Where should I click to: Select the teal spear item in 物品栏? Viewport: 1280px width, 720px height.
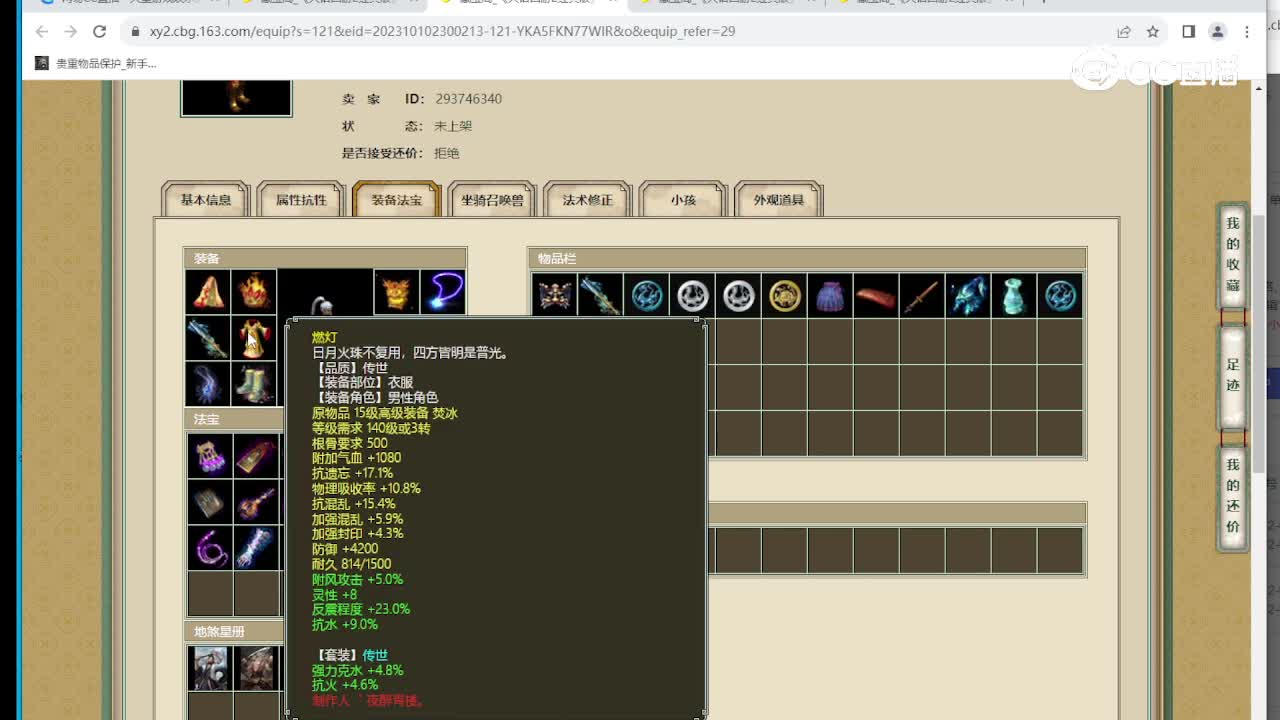pyautogui.click(x=600, y=295)
